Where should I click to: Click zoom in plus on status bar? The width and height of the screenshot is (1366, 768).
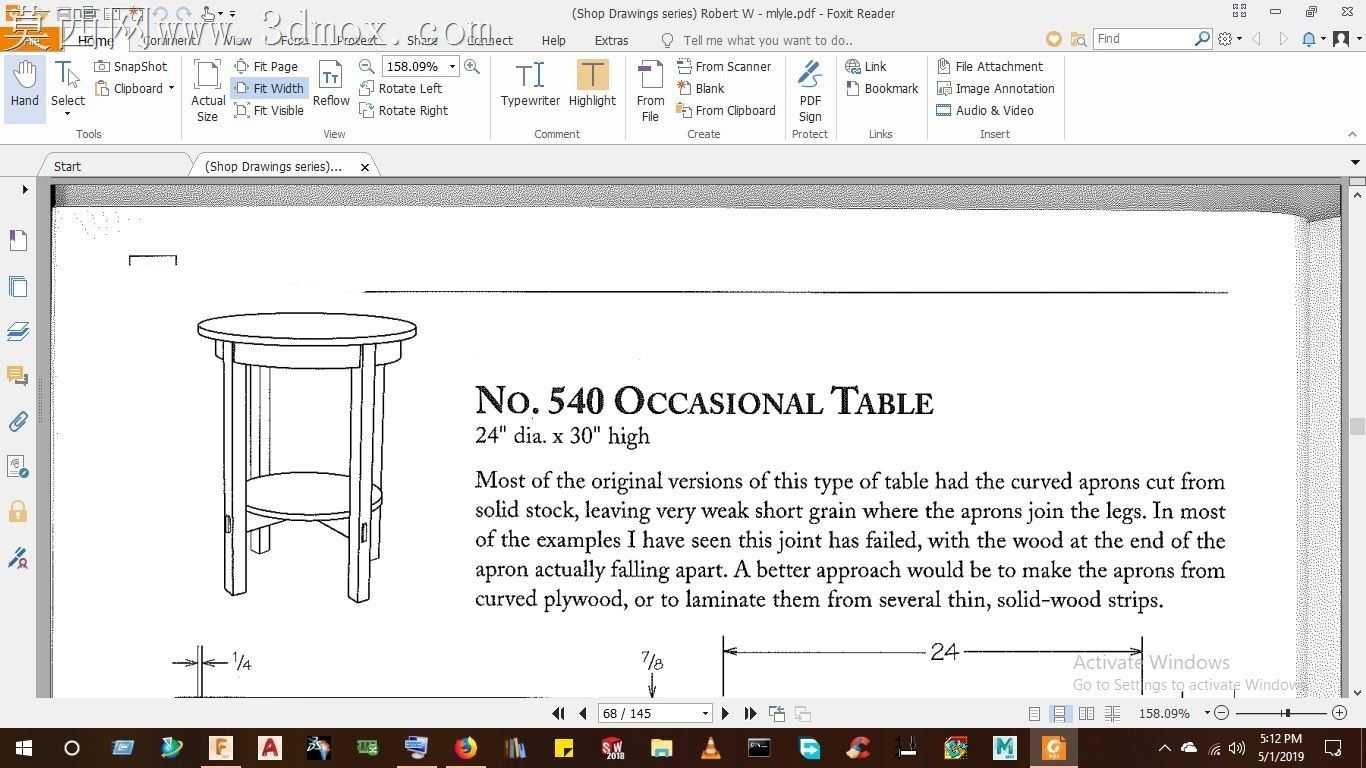click(x=1340, y=713)
